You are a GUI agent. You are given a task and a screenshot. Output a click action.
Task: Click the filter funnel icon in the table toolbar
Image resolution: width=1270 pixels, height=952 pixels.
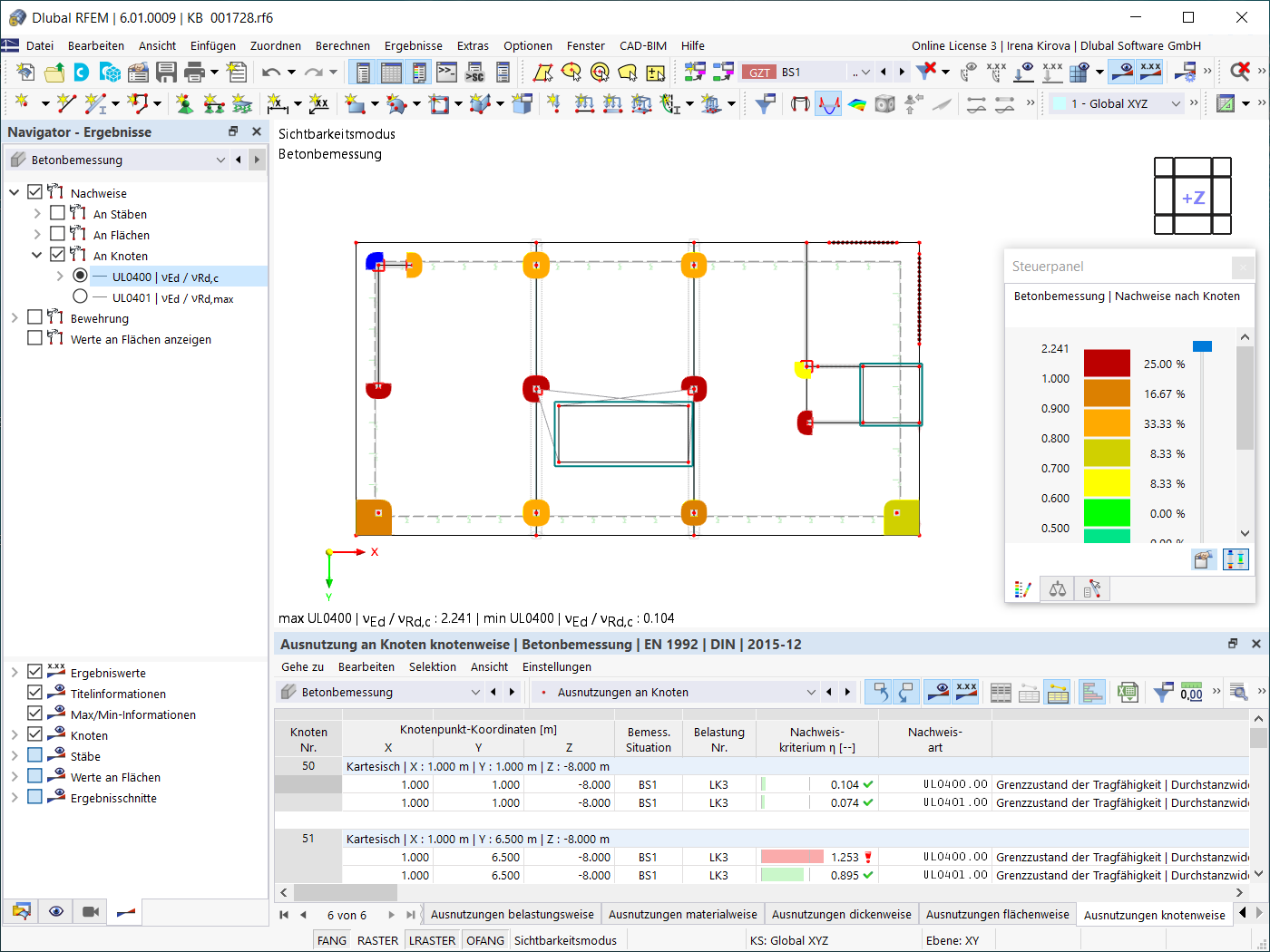(1163, 693)
